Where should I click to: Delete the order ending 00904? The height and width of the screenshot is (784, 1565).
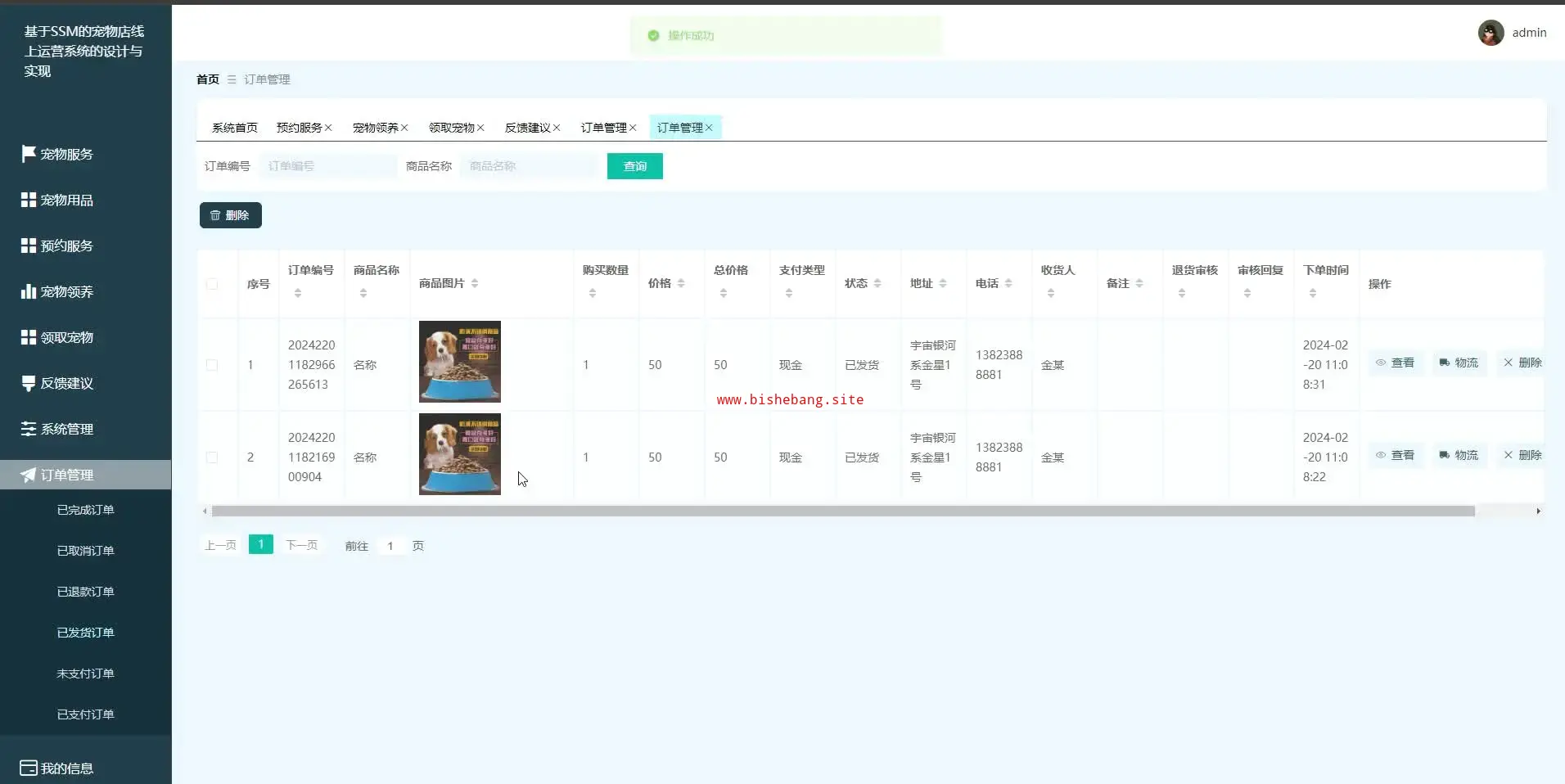pos(1522,455)
